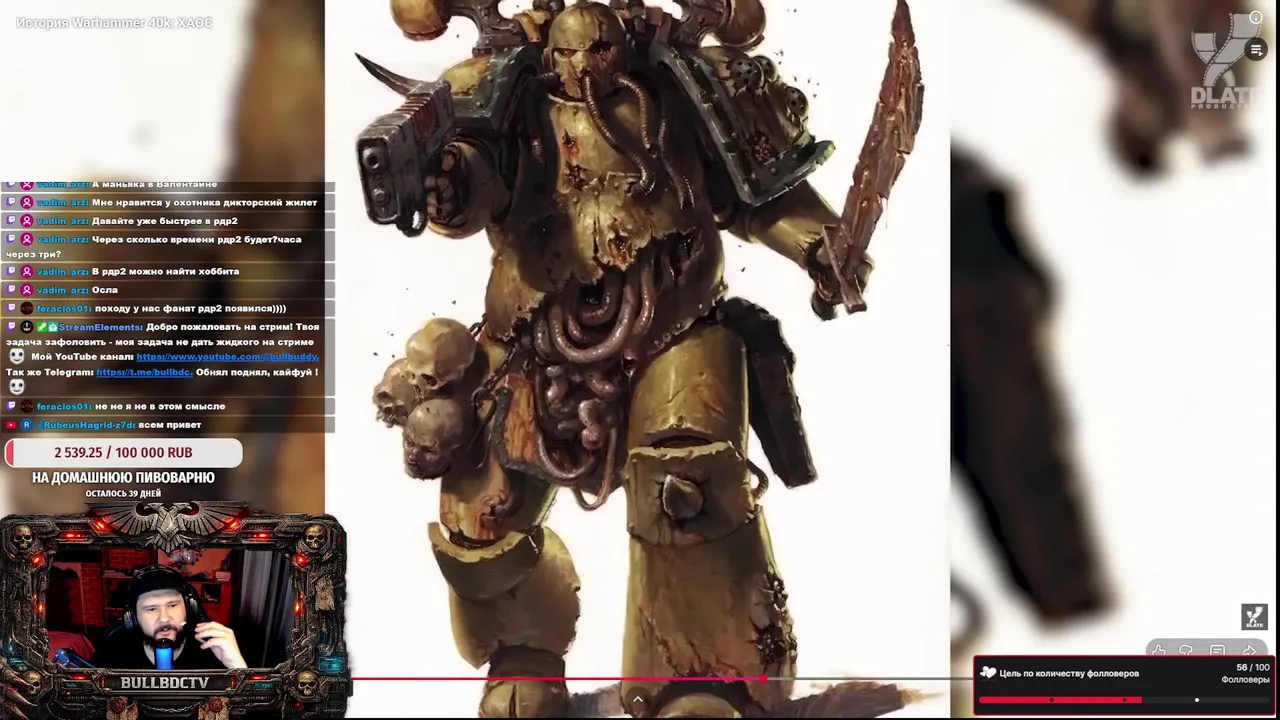Open the playlist queue icon
The width and height of the screenshot is (1280, 720).
coord(1256,49)
